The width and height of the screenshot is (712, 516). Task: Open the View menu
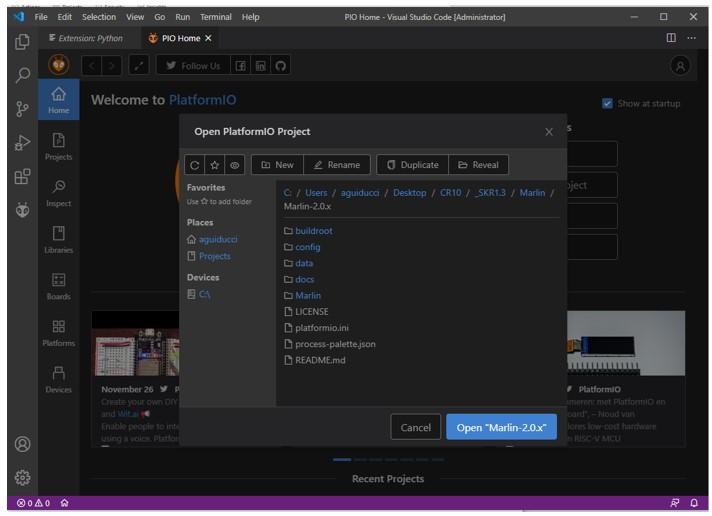(x=135, y=17)
